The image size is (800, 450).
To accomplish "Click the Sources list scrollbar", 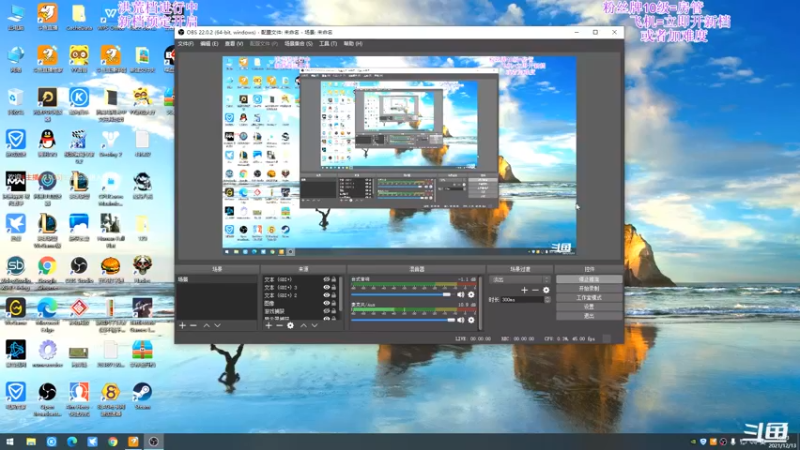I will (x=340, y=296).
